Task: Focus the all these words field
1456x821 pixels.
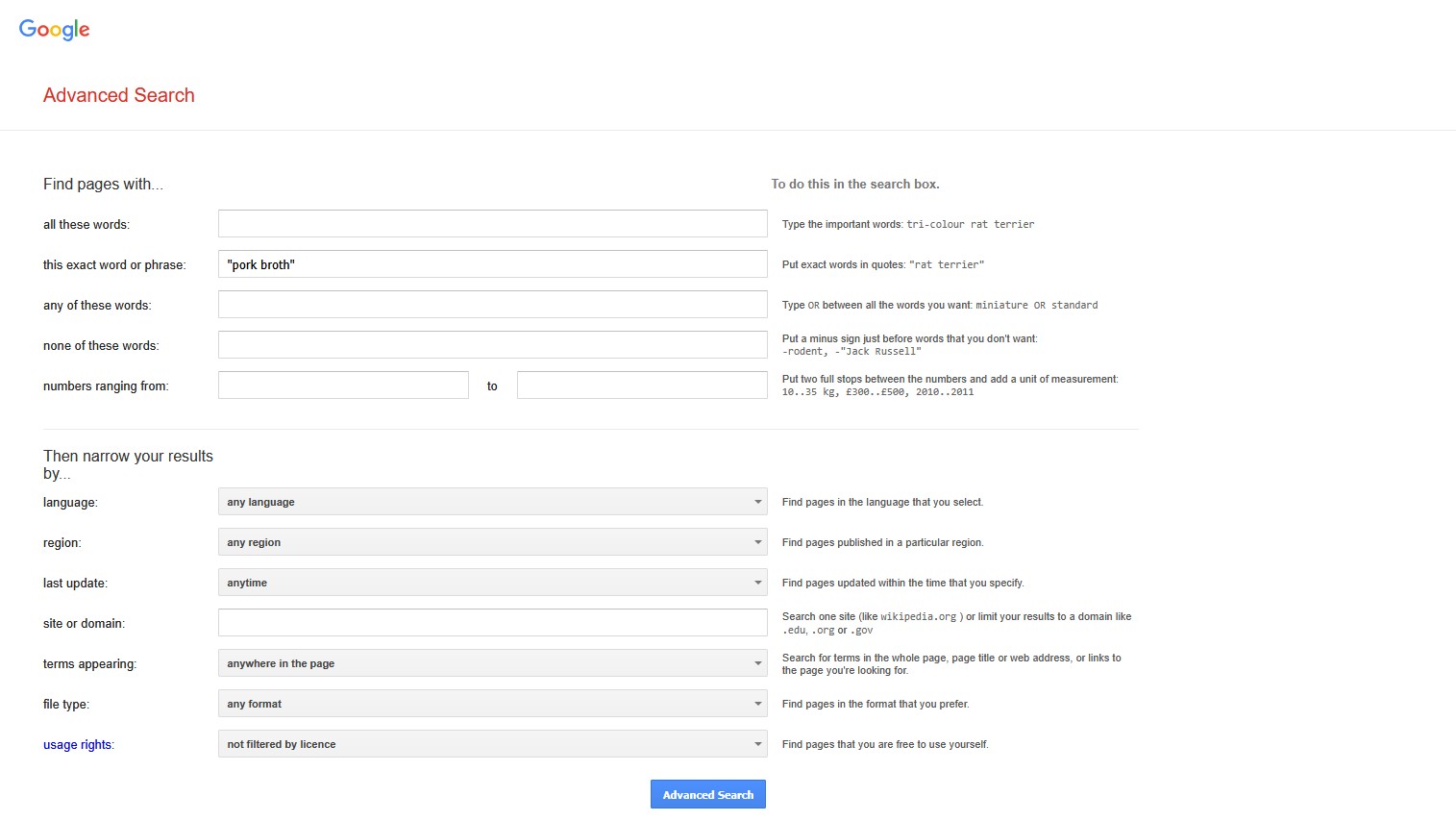Action: (492, 224)
